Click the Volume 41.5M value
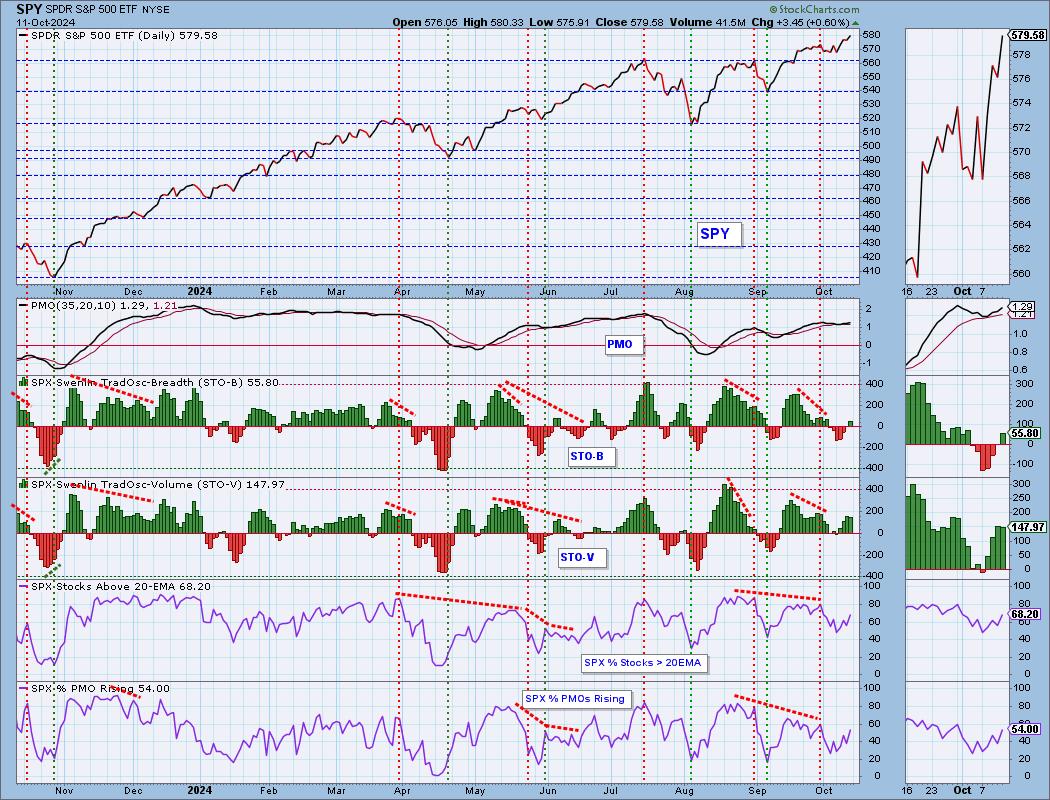Viewport: 1050px width, 800px height. (708, 22)
